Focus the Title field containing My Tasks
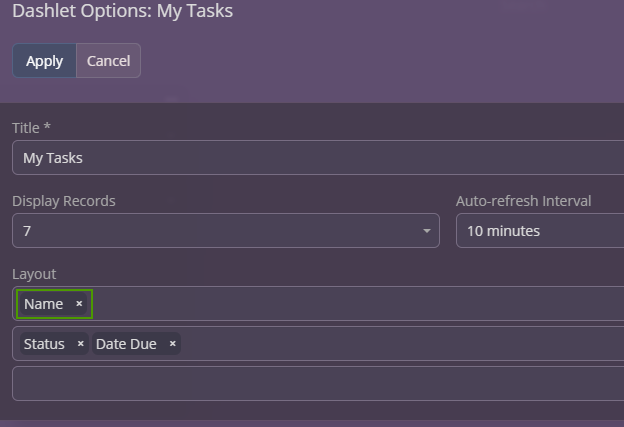This screenshot has width=624, height=427. coord(300,158)
